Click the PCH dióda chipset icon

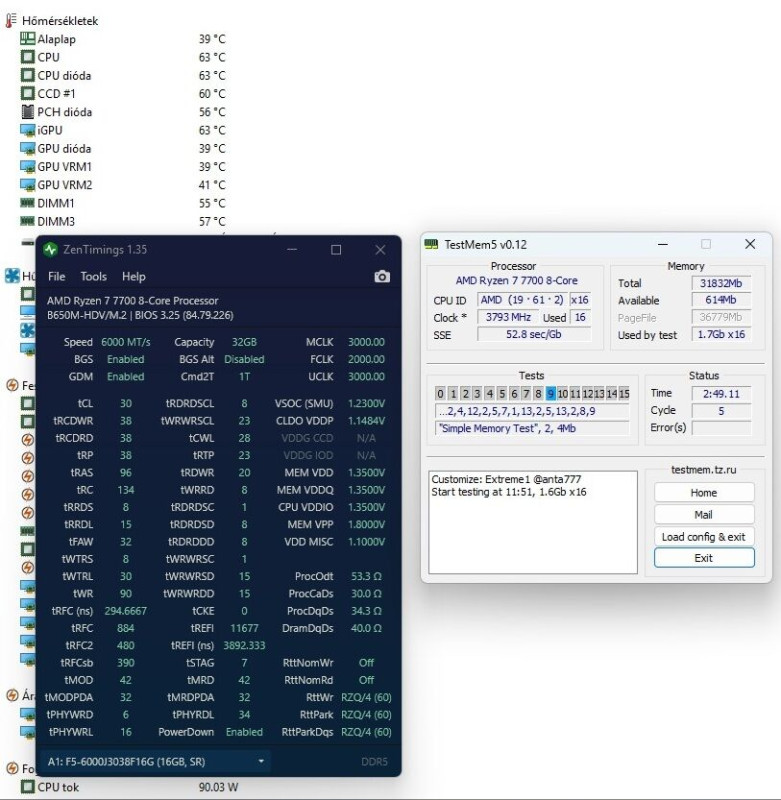click(x=28, y=112)
